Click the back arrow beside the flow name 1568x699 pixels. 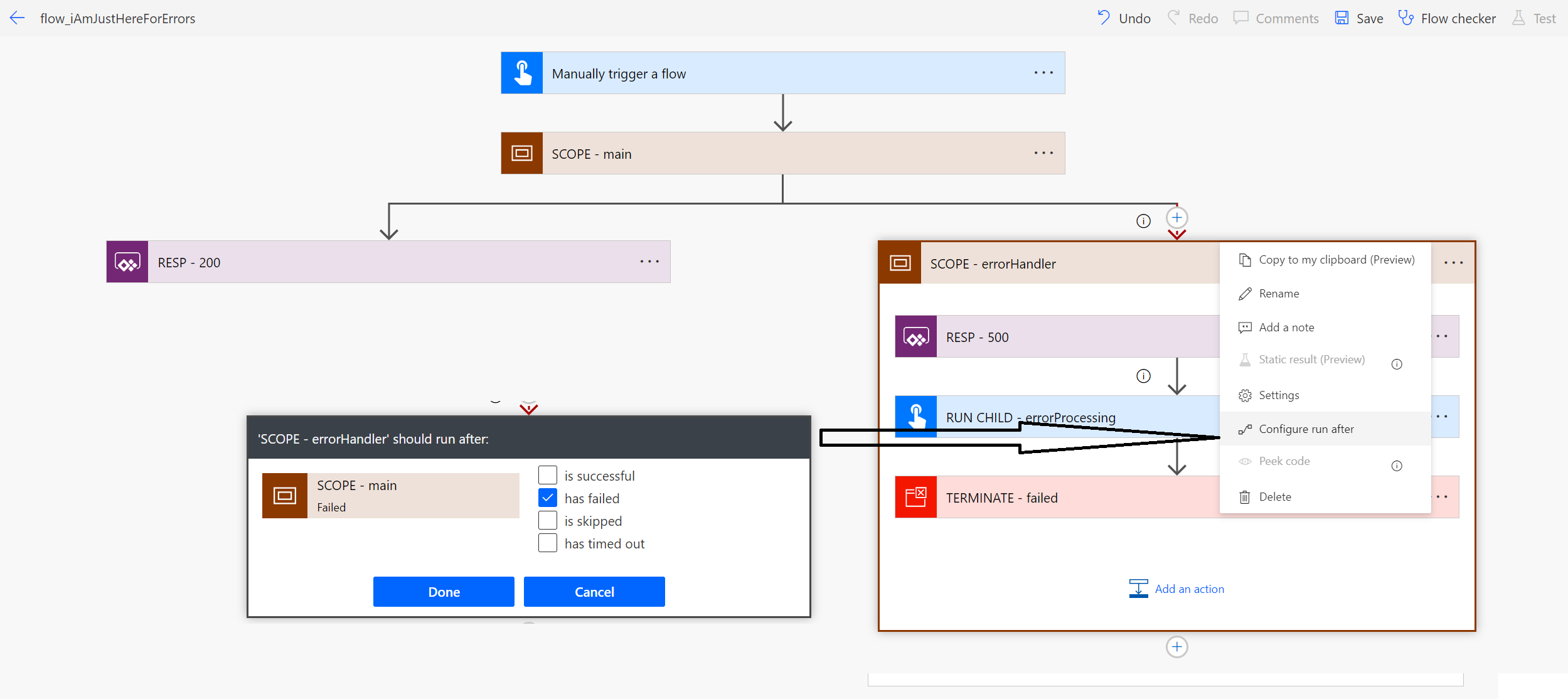click(17, 18)
